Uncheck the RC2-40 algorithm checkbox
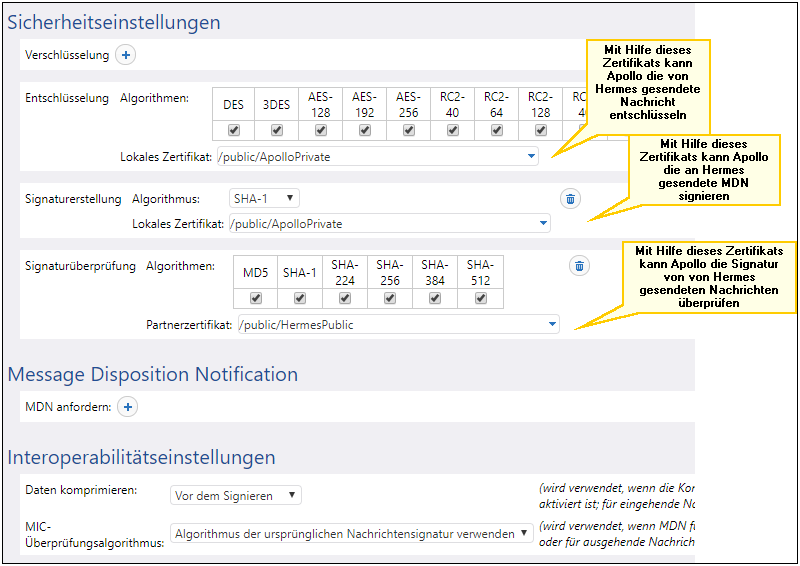 tap(453, 130)
